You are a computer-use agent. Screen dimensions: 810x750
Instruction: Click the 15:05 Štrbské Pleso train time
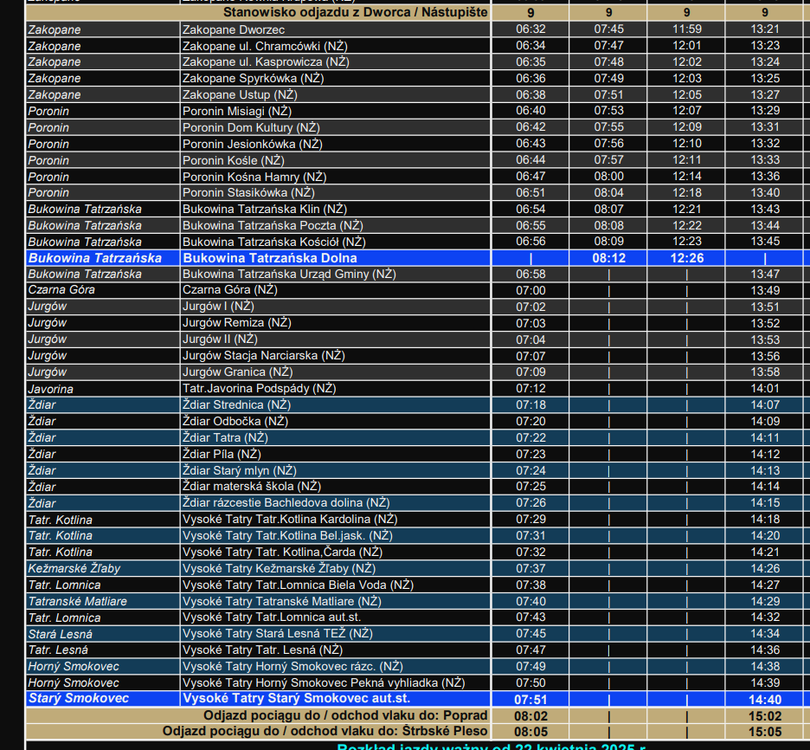click(765, 732)
